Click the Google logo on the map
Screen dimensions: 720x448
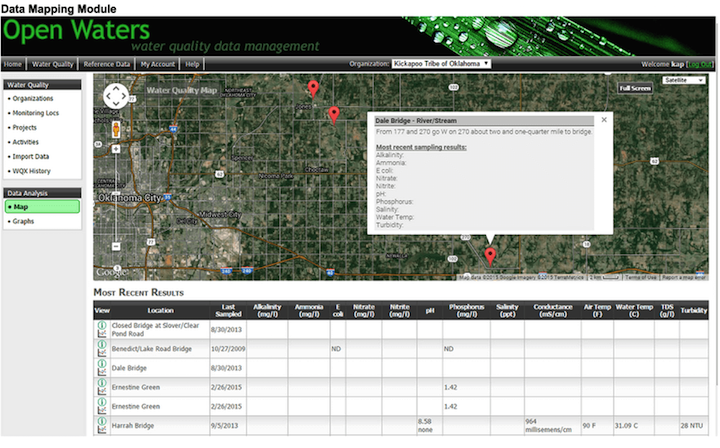[x=111, y=272]
